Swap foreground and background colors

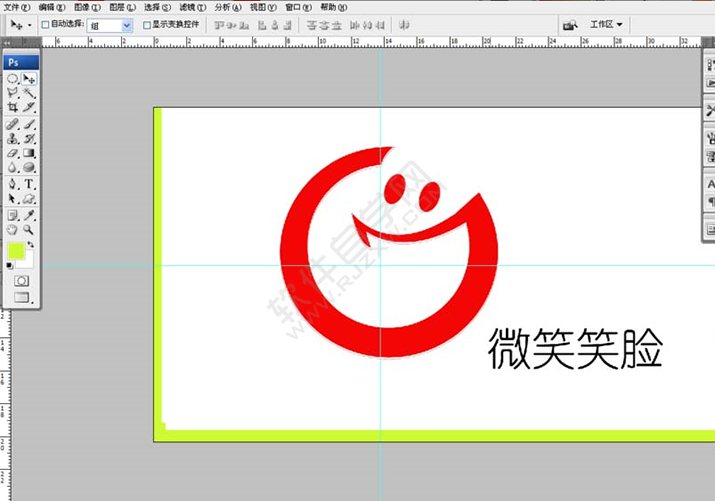(31, 245)
